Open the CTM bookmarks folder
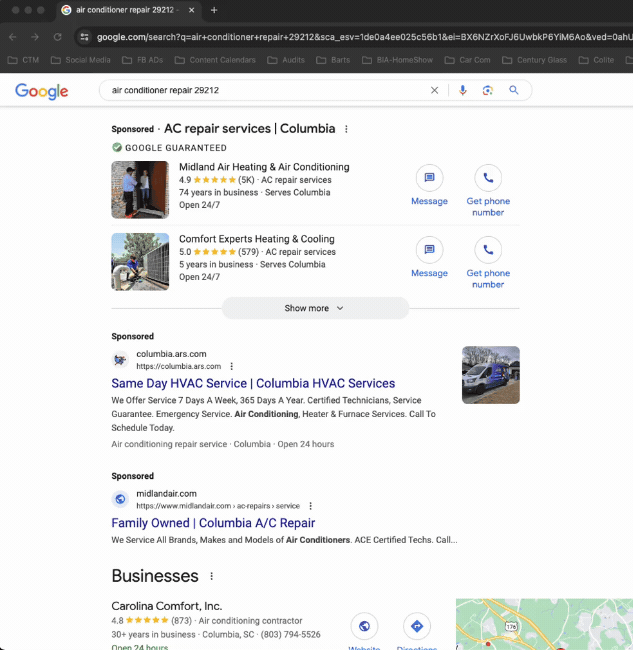The image size is (633, 650). coord(24,60)
